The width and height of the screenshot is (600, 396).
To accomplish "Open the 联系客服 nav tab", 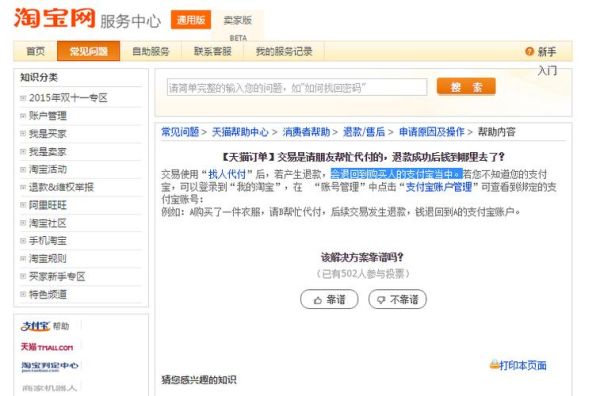I will [213, 51].
